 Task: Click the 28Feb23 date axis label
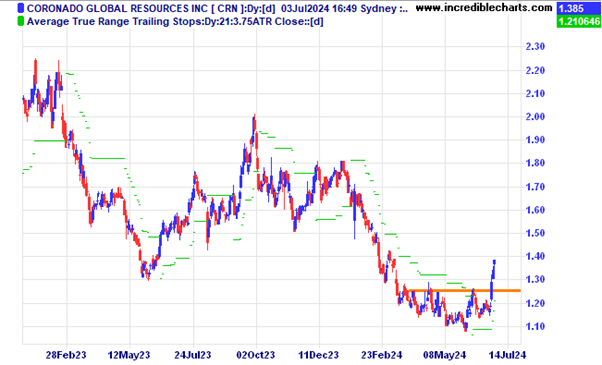tap(66, 355)
